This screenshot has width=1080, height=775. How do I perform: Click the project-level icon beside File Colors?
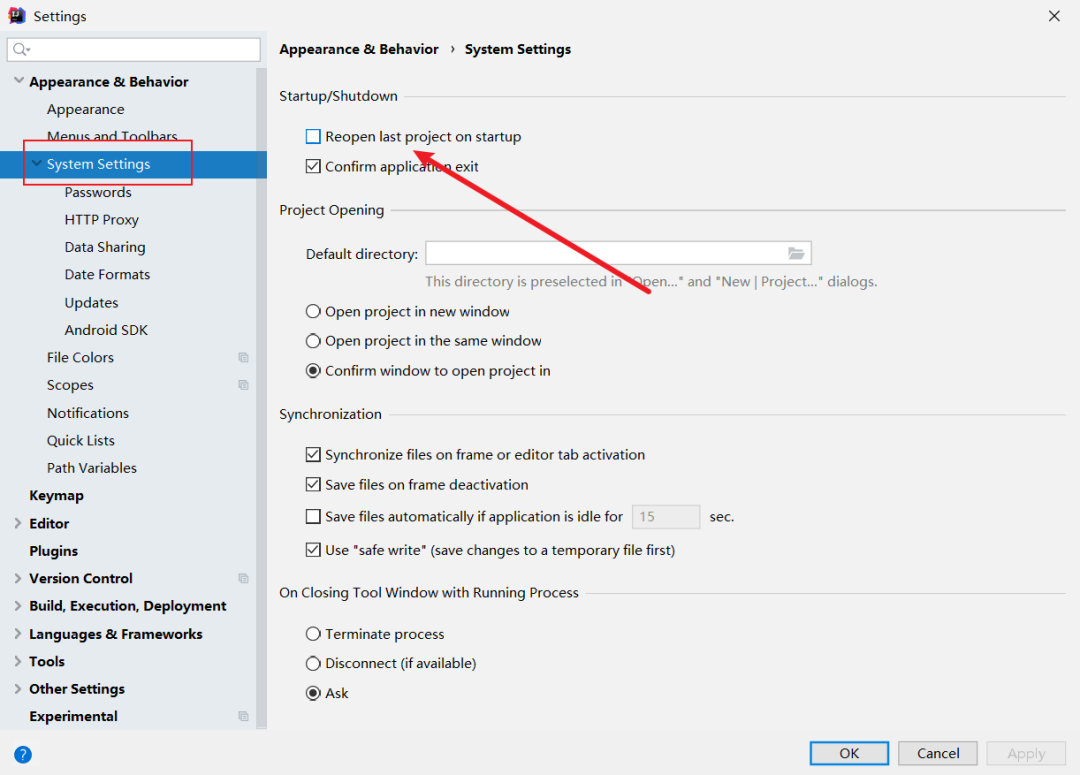click(243, 358)
